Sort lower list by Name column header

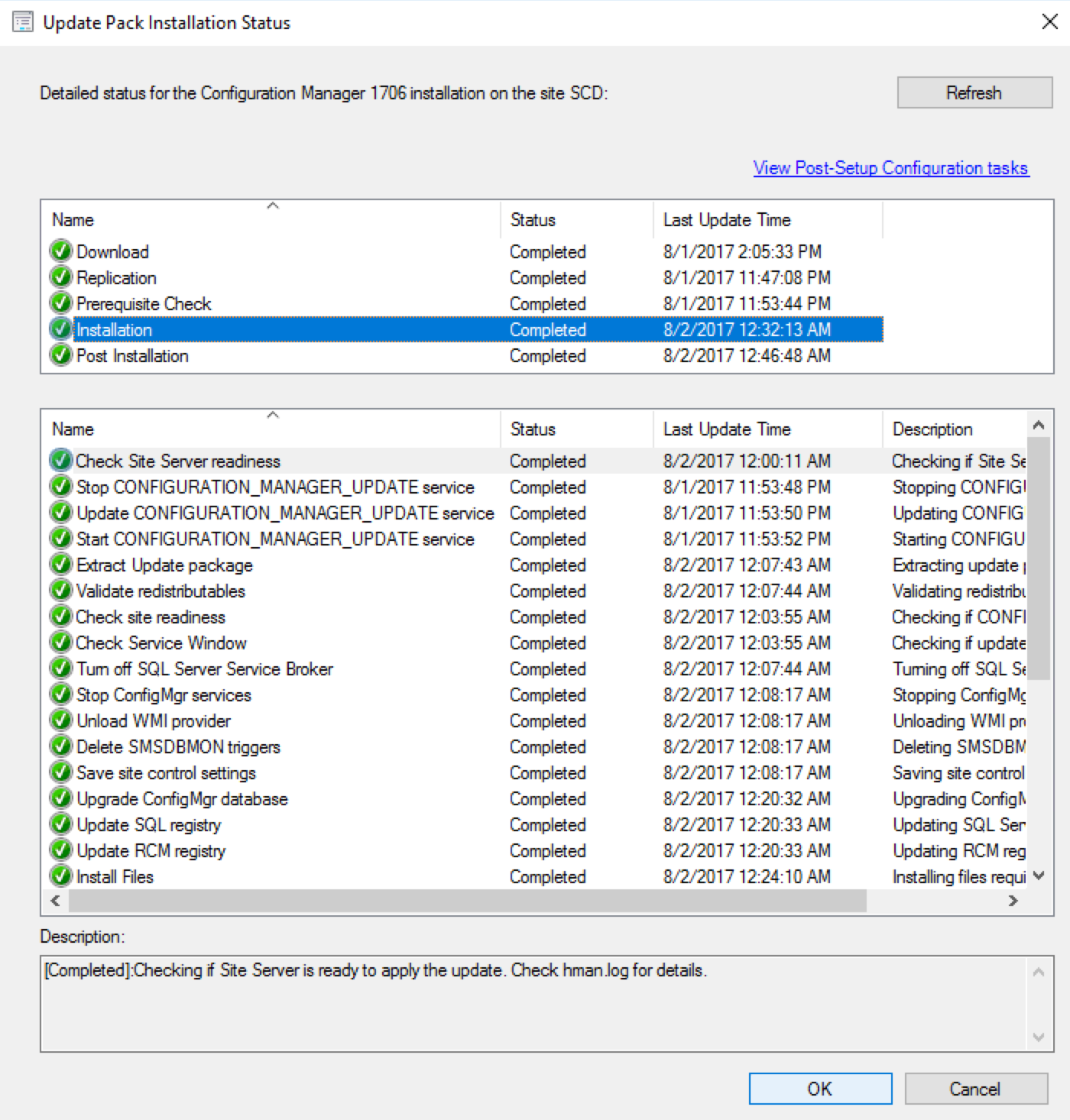[271, 429]
